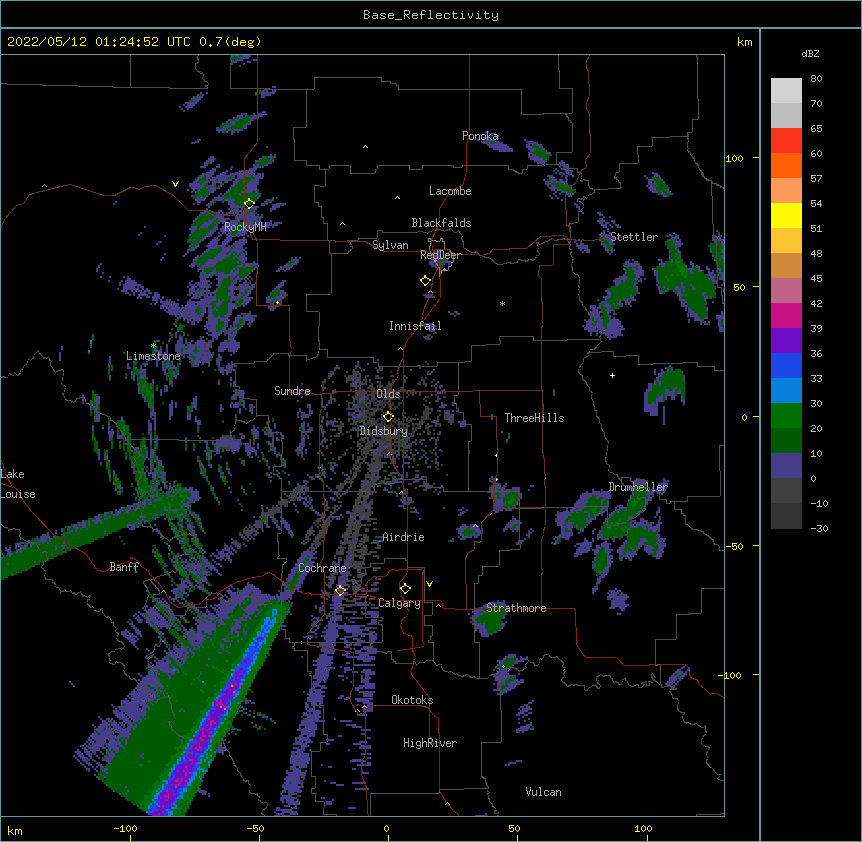
Task: Click the Lacombe city label
Action: 450,191
